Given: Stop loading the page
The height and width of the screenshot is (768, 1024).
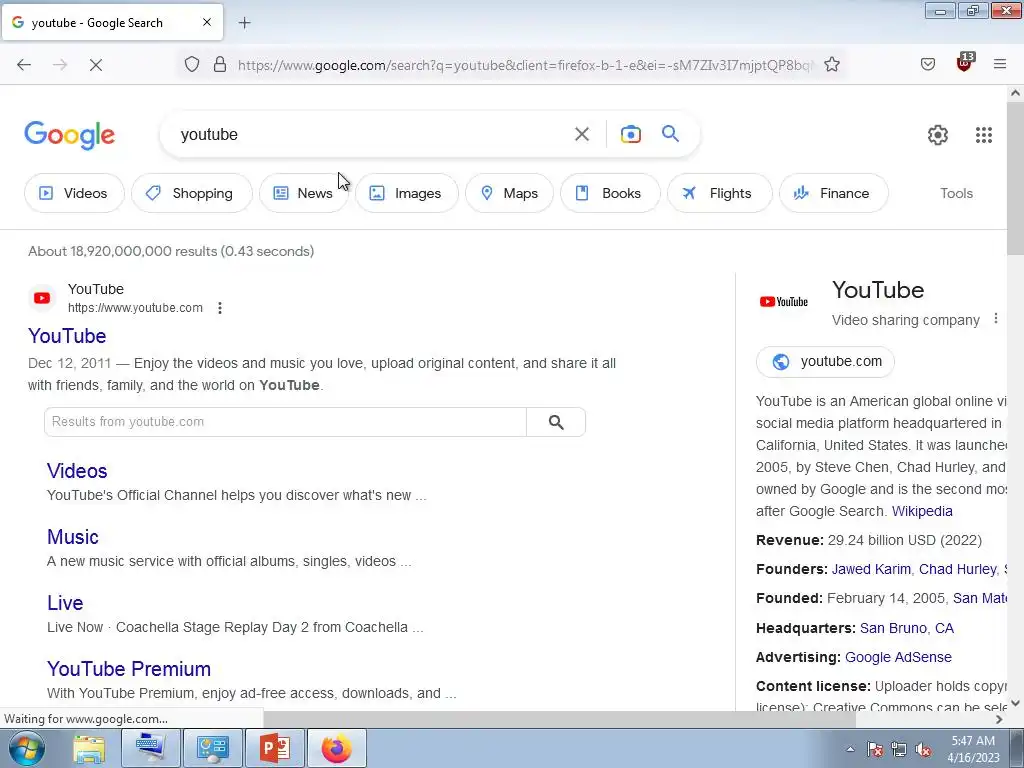Looking at the screenshot, I should 95,64.
